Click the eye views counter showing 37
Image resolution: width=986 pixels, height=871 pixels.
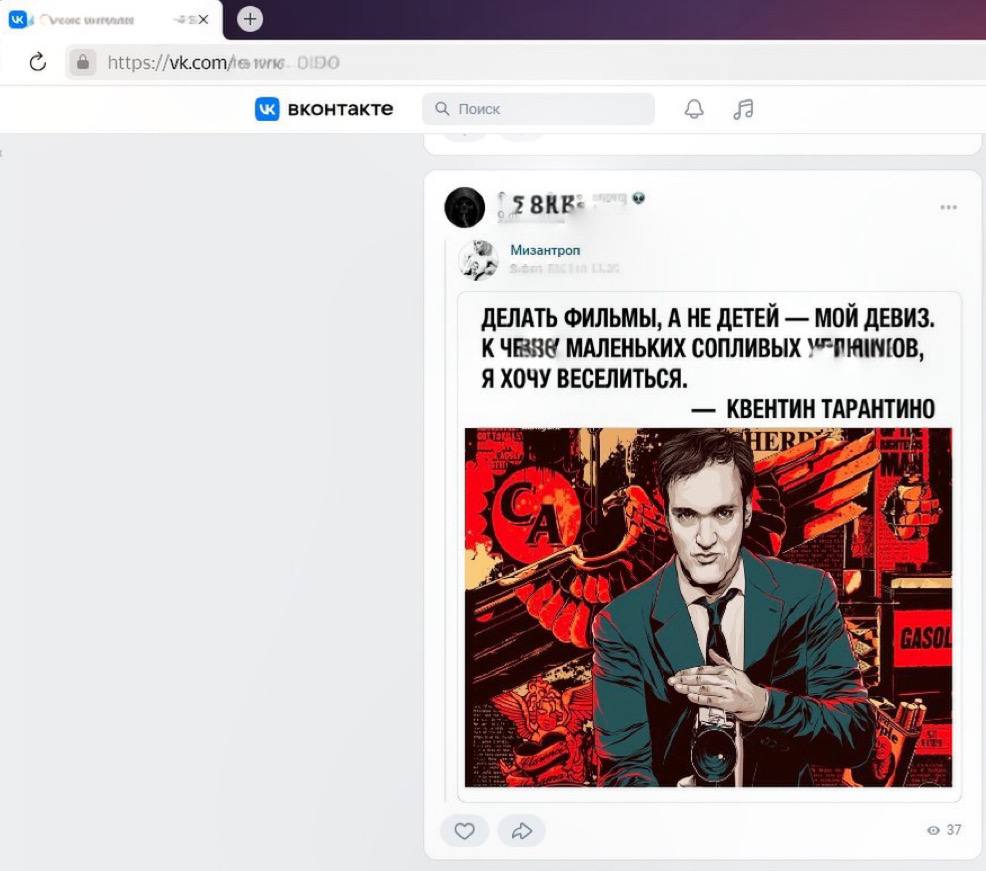click(x=943, y=830)
